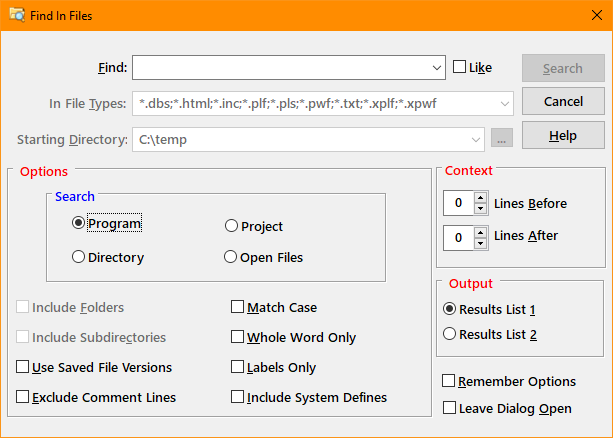The image size is (613, 438).
Task: Check the Labels Only box
Action: pos(238,367)
